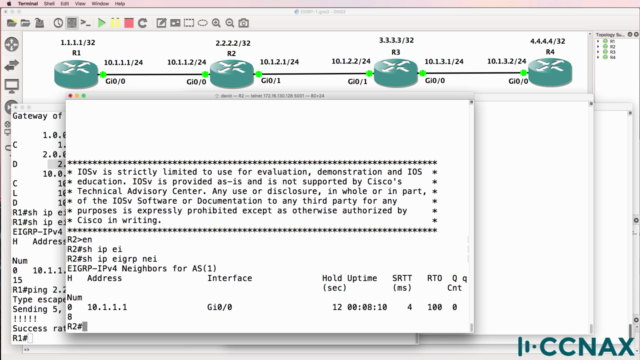This screenshot has width=640, height=360.
Task: Expand R1 in Topology Summary
Action: point(598,41)
